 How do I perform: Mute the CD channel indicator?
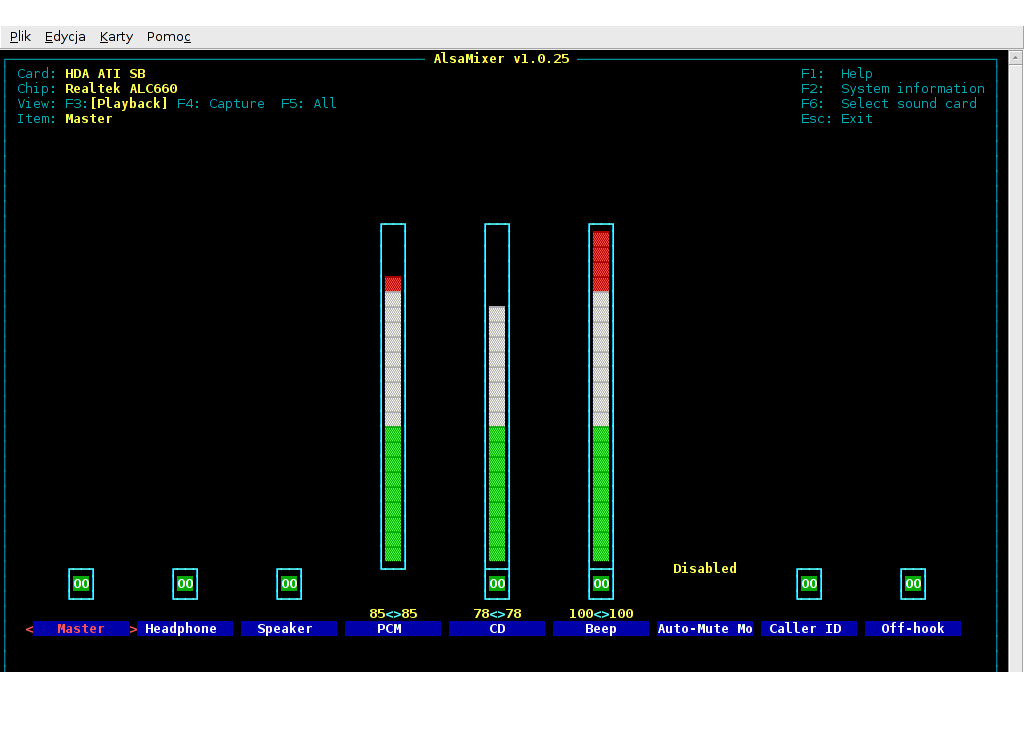pyautogui.click(x=497, y=584)
